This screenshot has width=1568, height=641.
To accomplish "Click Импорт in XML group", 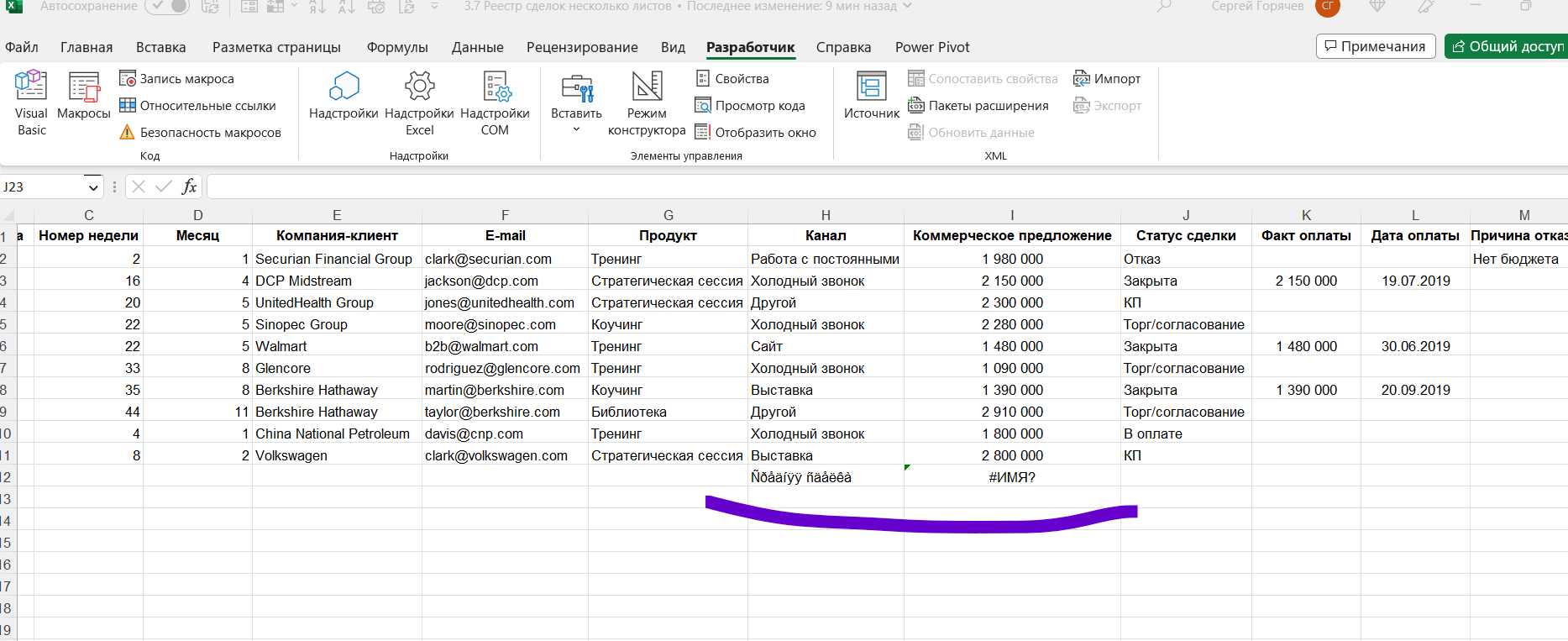I will click(1107, 78).
